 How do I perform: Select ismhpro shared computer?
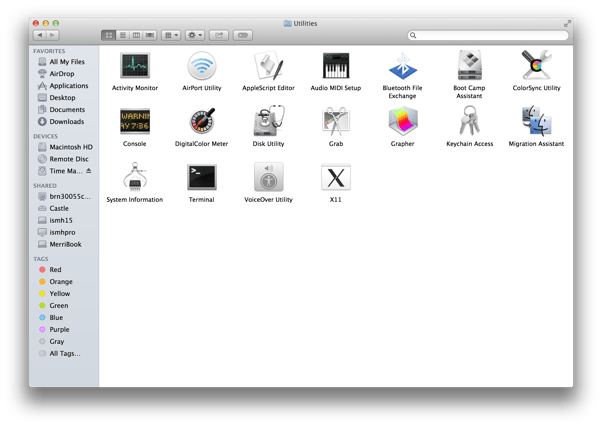[64, 232]
